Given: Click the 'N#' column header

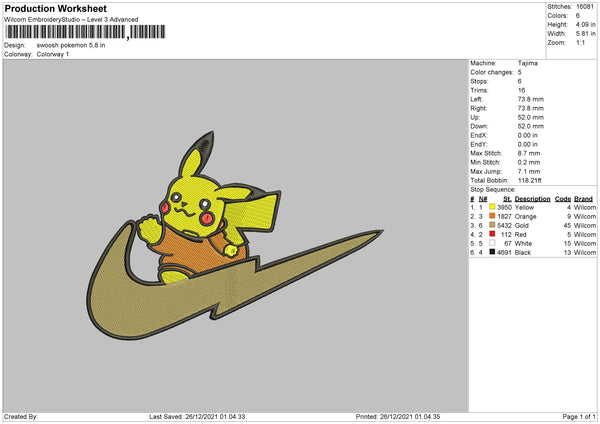Looking at the screenshot, I should pos(483,199).
